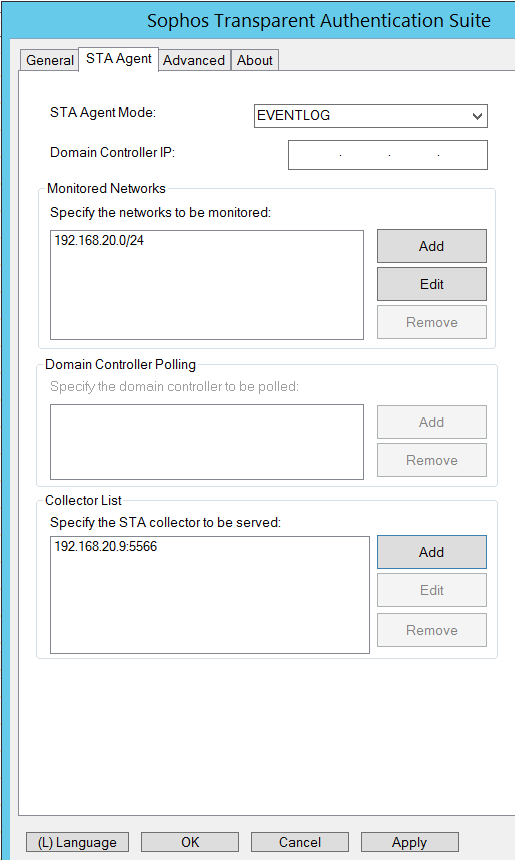Click Remove in Monitored Networks section
The width and height of the screenshot is (515, 860).
(x=432, y=322)
